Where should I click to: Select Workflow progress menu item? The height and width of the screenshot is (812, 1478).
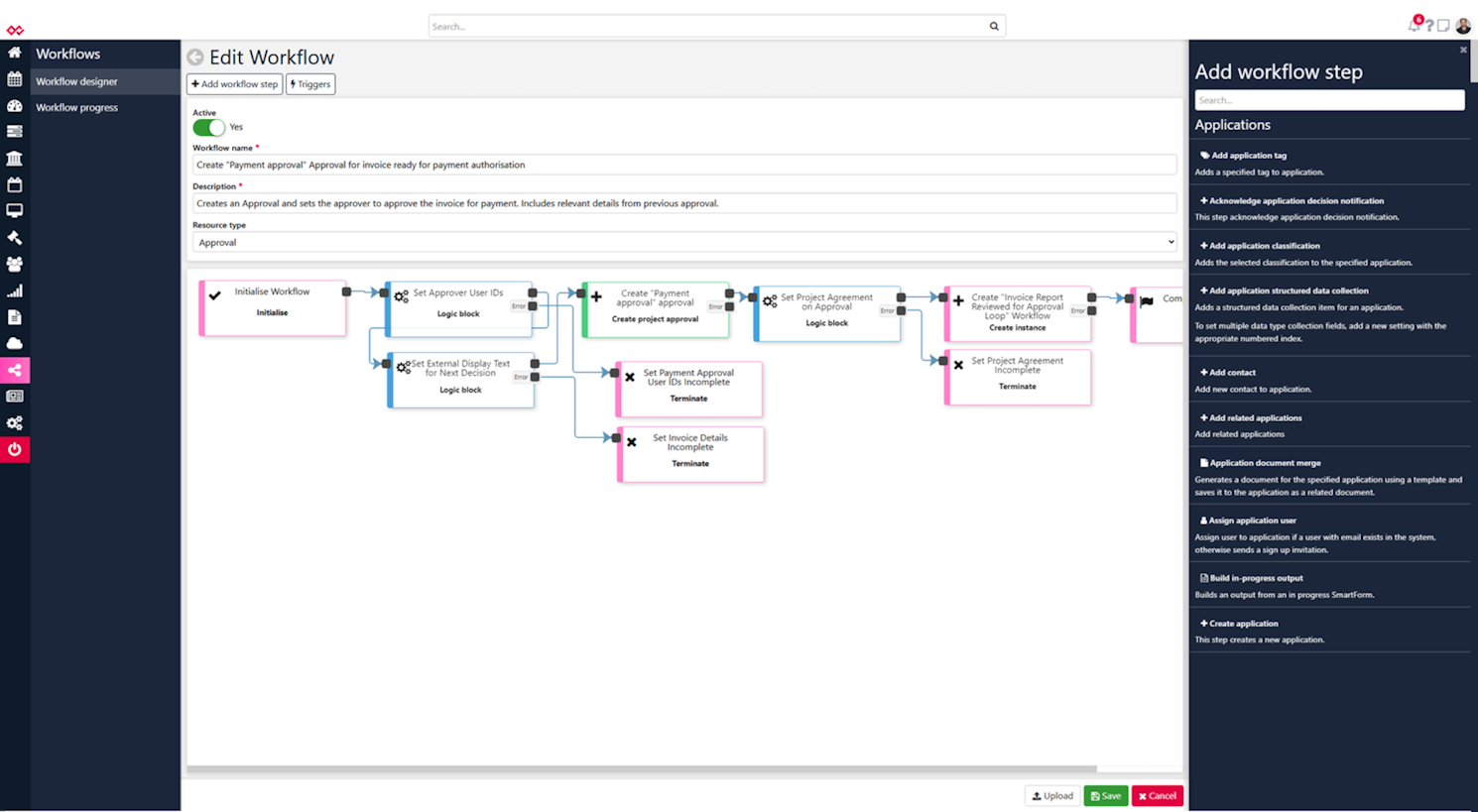(105, 107)
